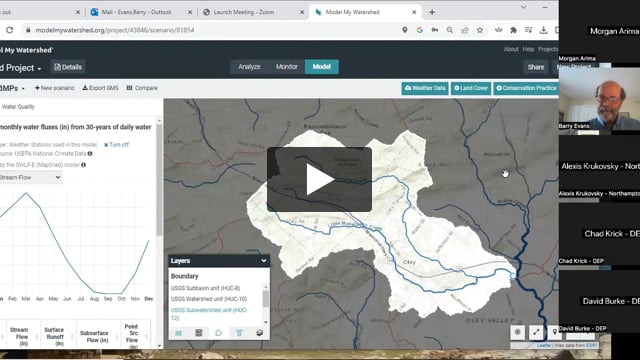Open the observations layer tab icon
This screenshot has width=640, height=360.
239,333
